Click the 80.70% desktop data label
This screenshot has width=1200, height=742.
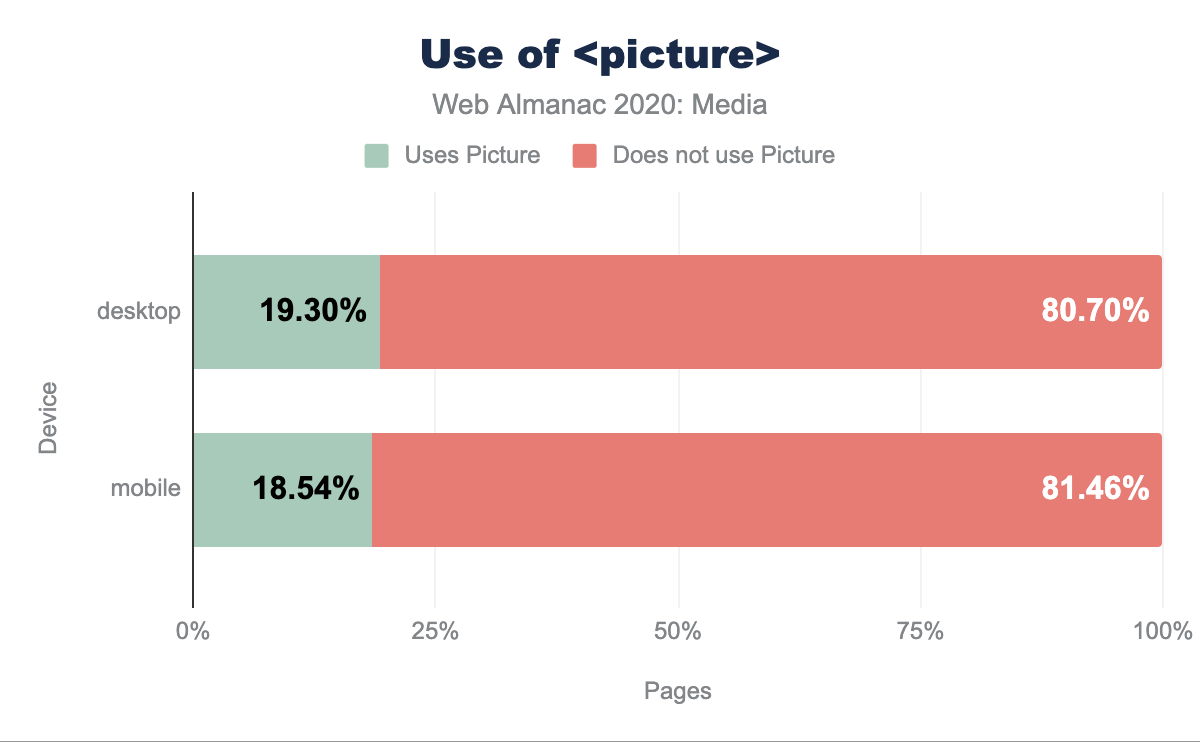click(x=1095, y=311)
